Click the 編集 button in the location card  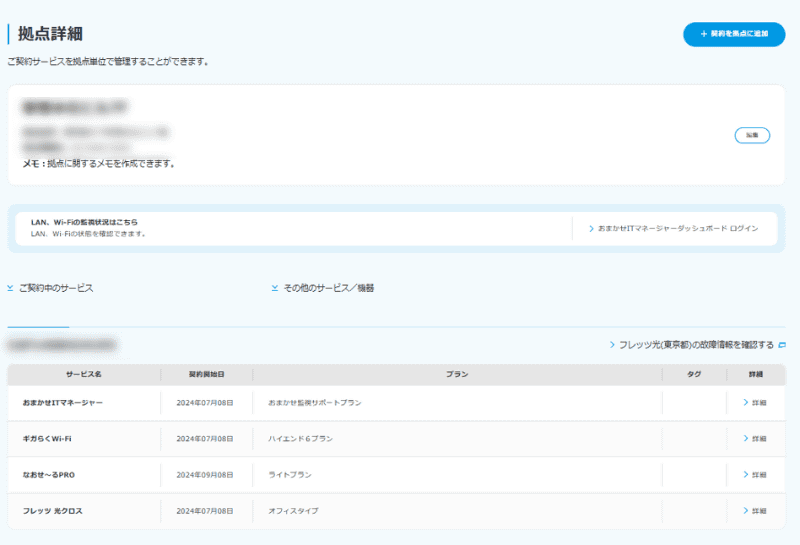click(x=752, y=135)
